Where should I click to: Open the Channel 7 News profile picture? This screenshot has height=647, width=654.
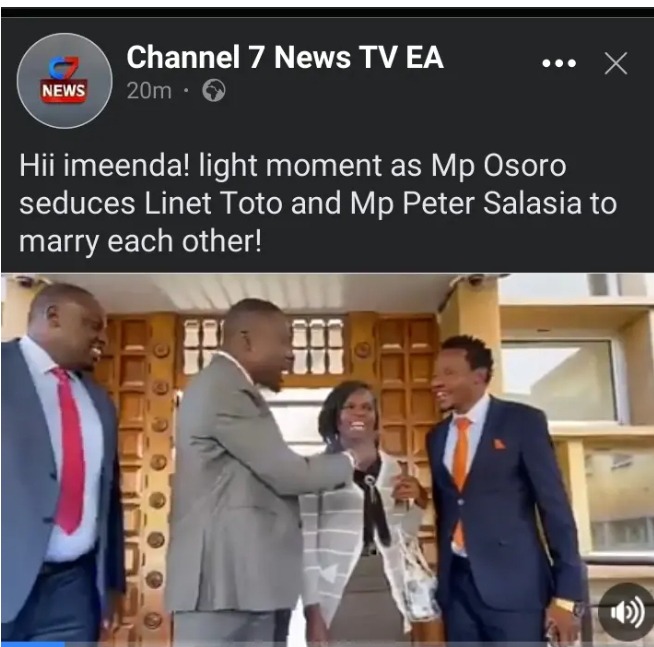coord(64,81)
